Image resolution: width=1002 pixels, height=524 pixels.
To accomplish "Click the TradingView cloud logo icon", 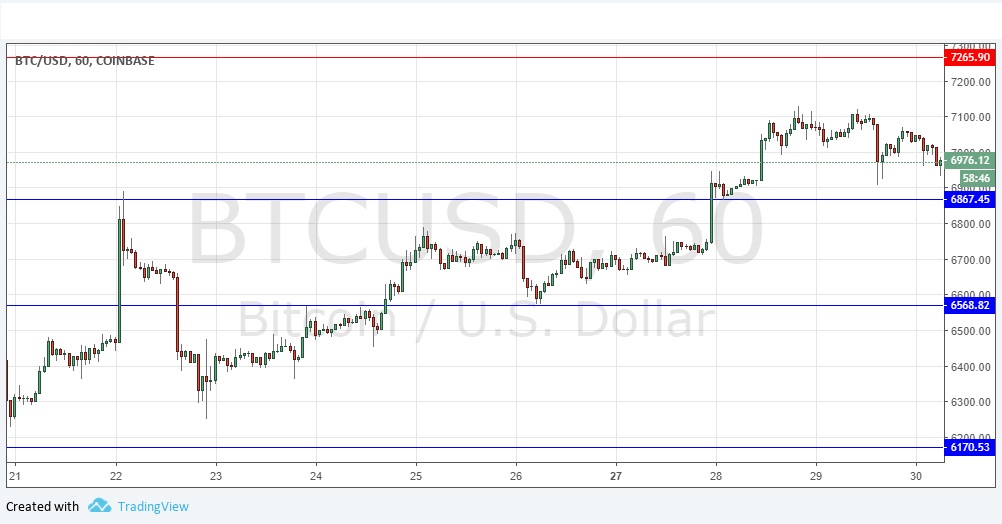I will click(98, 506).
